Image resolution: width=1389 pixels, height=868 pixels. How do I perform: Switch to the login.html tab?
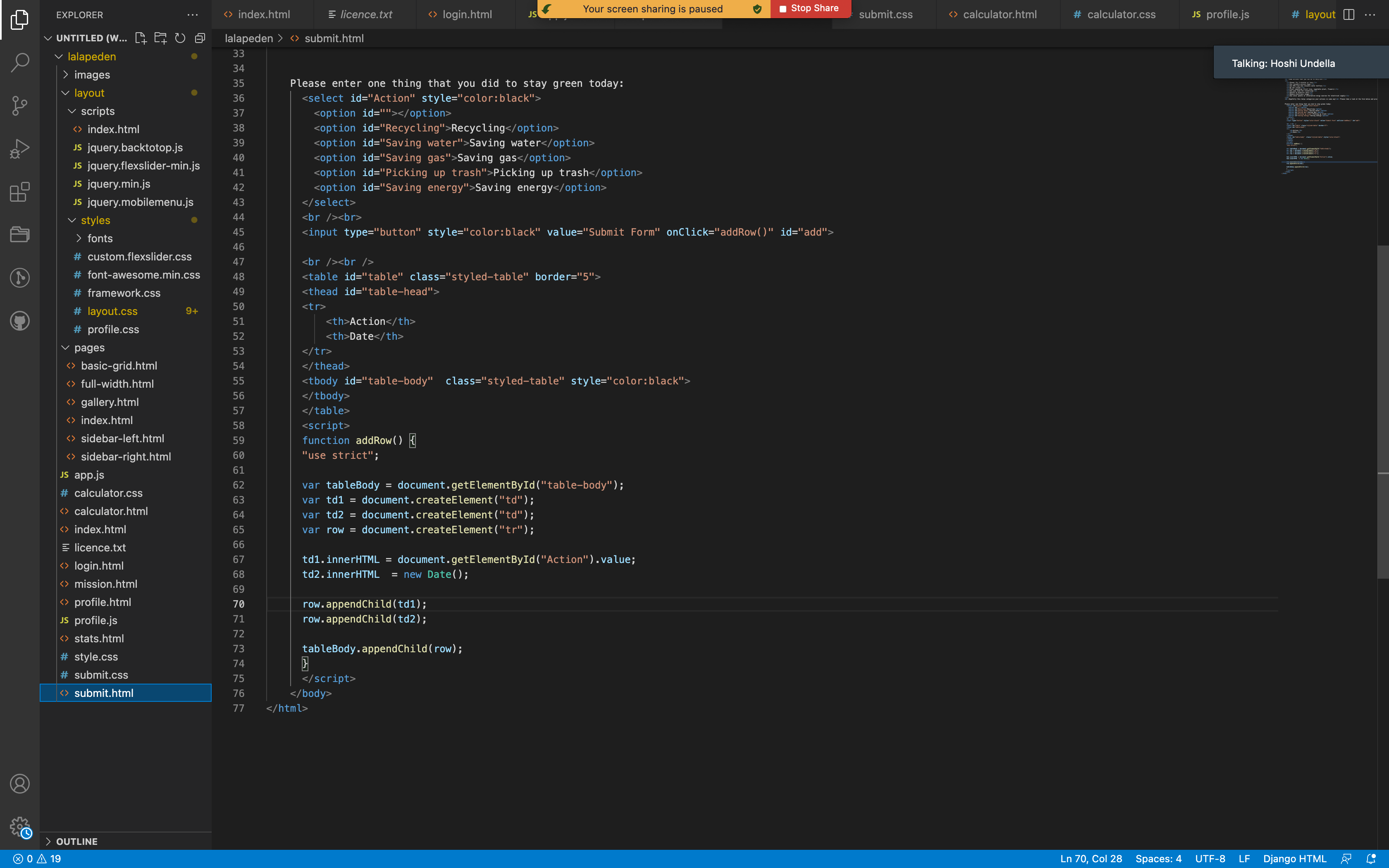point(467,14)
